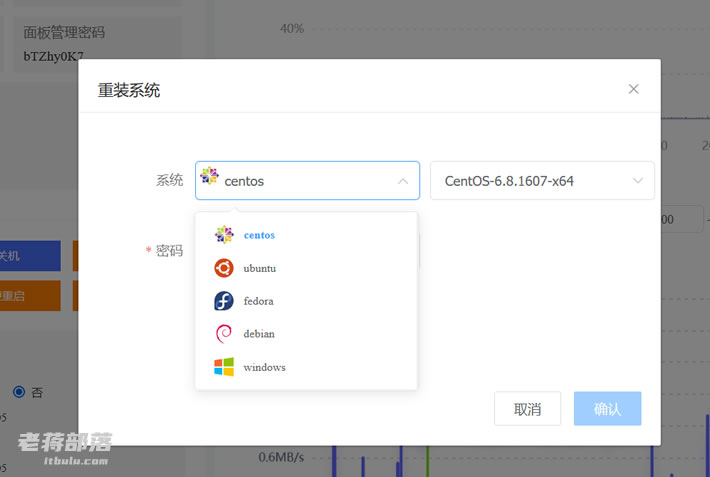Click the 40% chart axis label
The height and width of the screenshot is (477, 710).
click(x=292, y=29)
